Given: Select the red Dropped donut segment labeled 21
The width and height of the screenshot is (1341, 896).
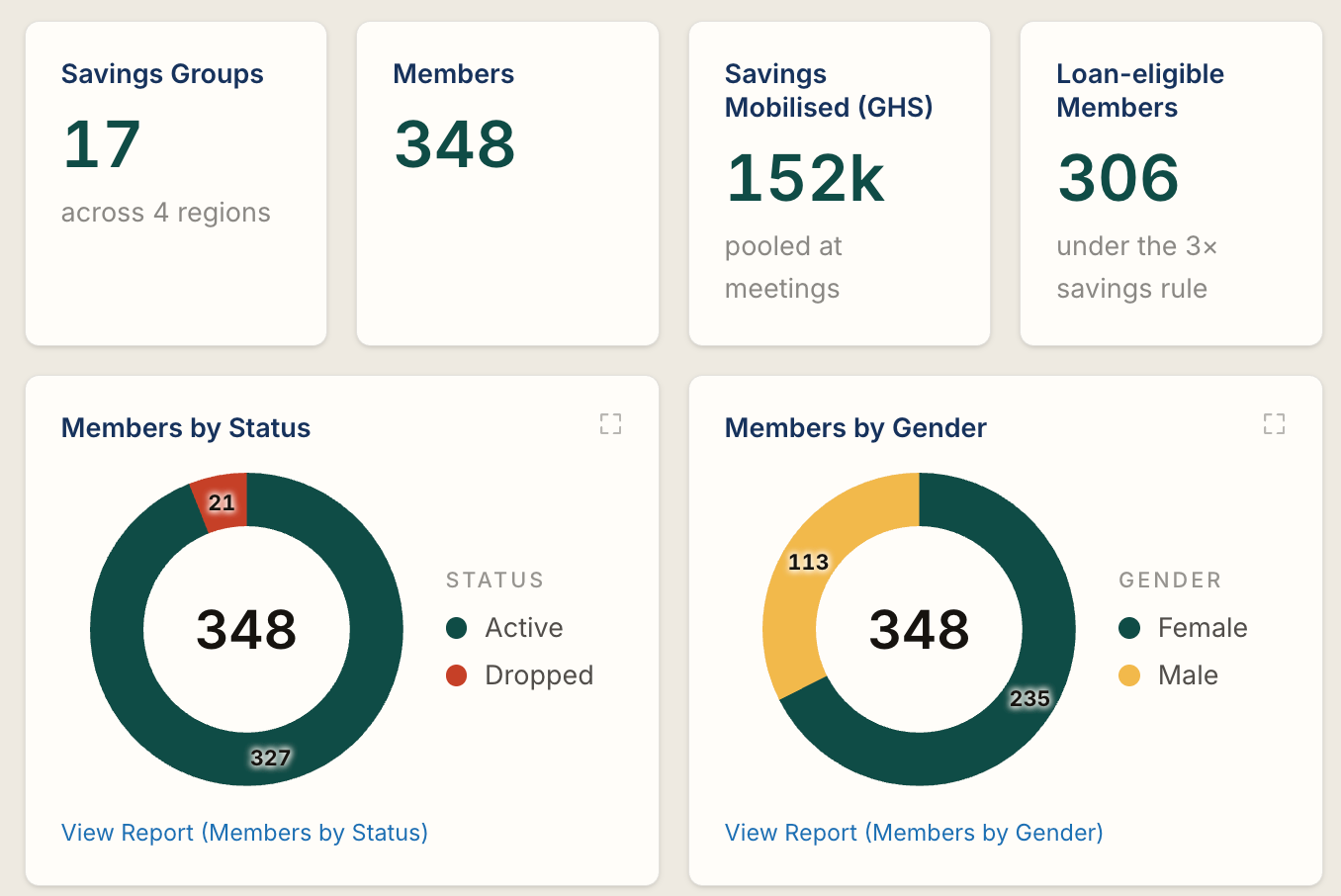Looking at the screenshot, I should point(223,502).
